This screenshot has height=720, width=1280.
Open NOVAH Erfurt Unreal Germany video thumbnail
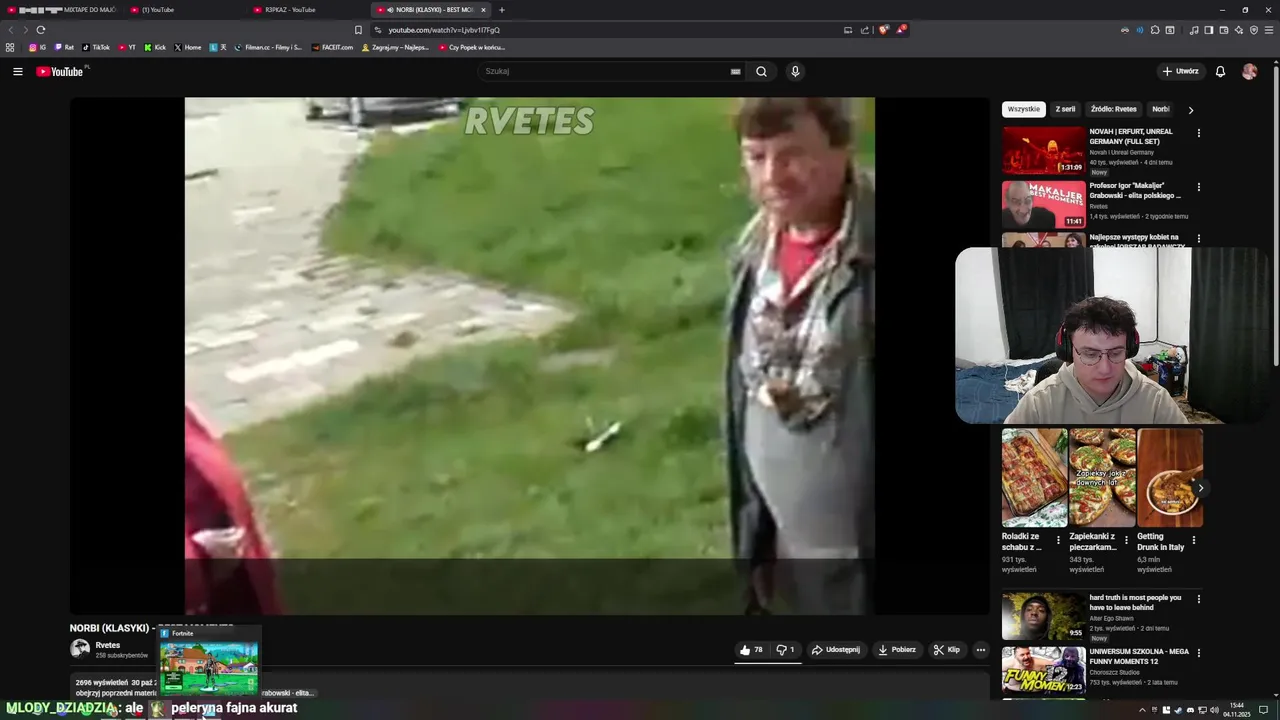(x=1043, y=150)
